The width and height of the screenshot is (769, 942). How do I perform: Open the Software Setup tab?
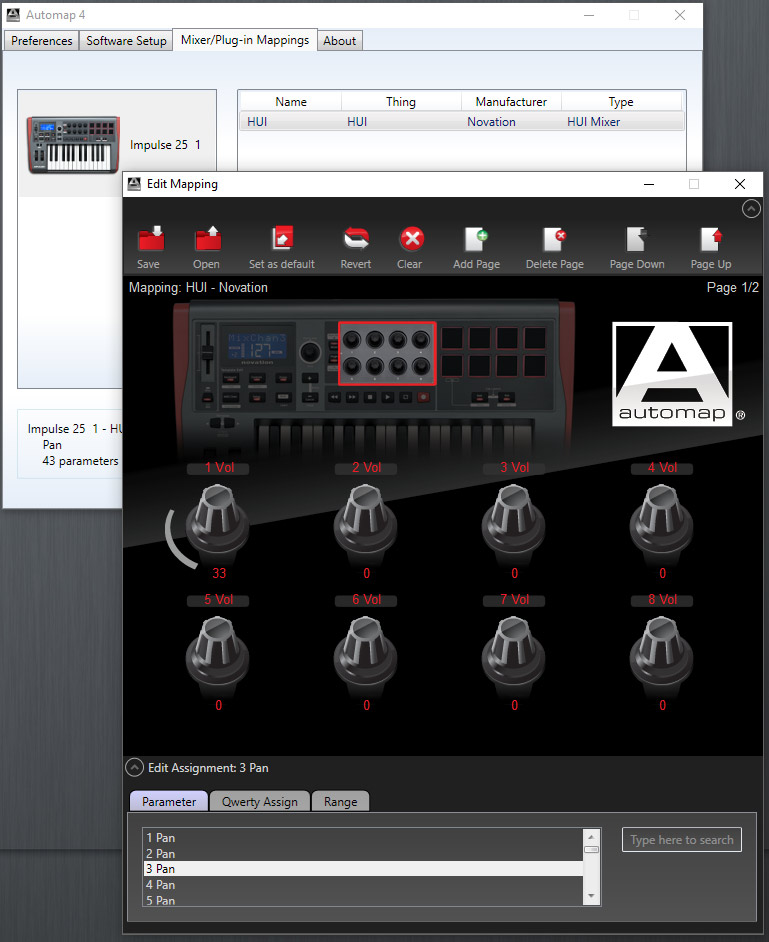126,41
